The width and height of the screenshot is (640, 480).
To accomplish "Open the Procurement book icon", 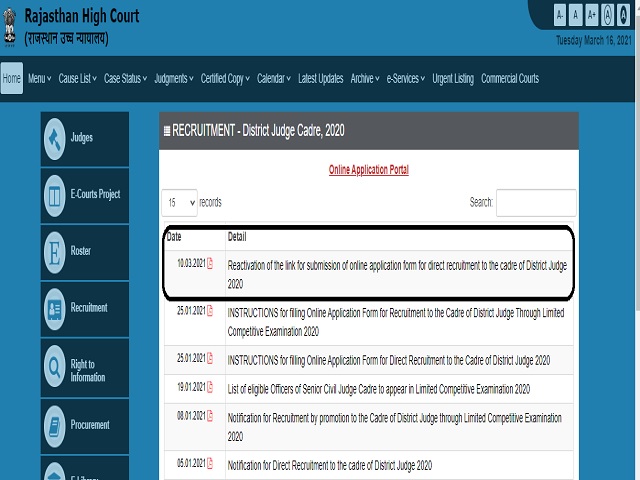I will point(55,427).
